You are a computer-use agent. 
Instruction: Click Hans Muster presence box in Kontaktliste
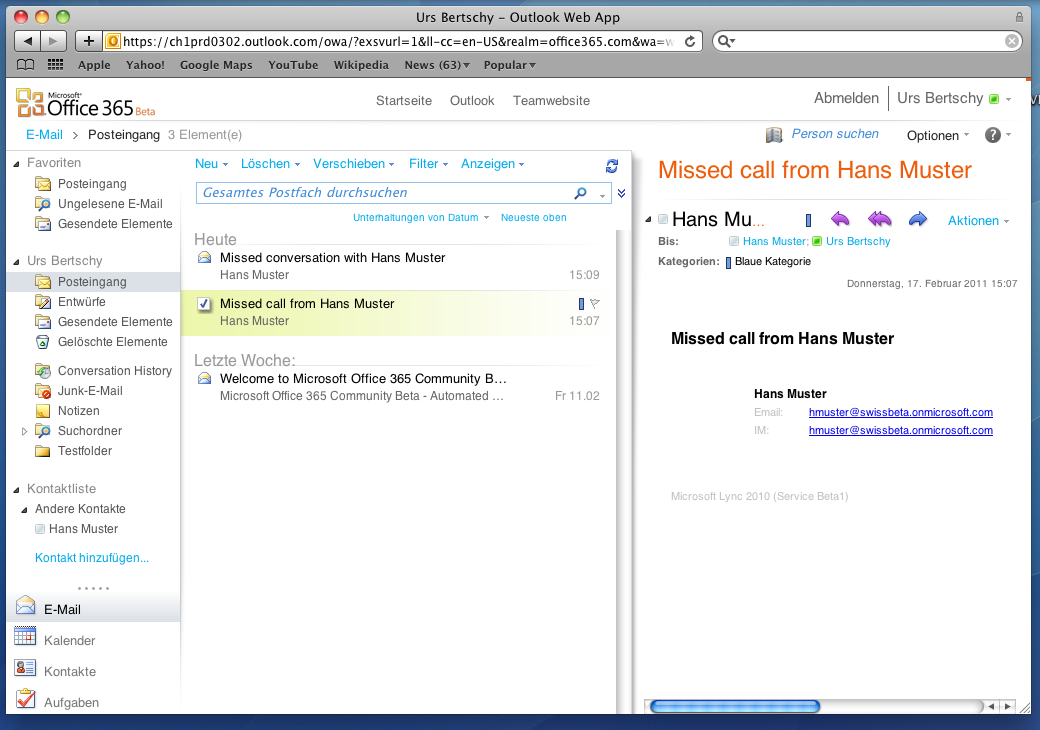[40, 529]
